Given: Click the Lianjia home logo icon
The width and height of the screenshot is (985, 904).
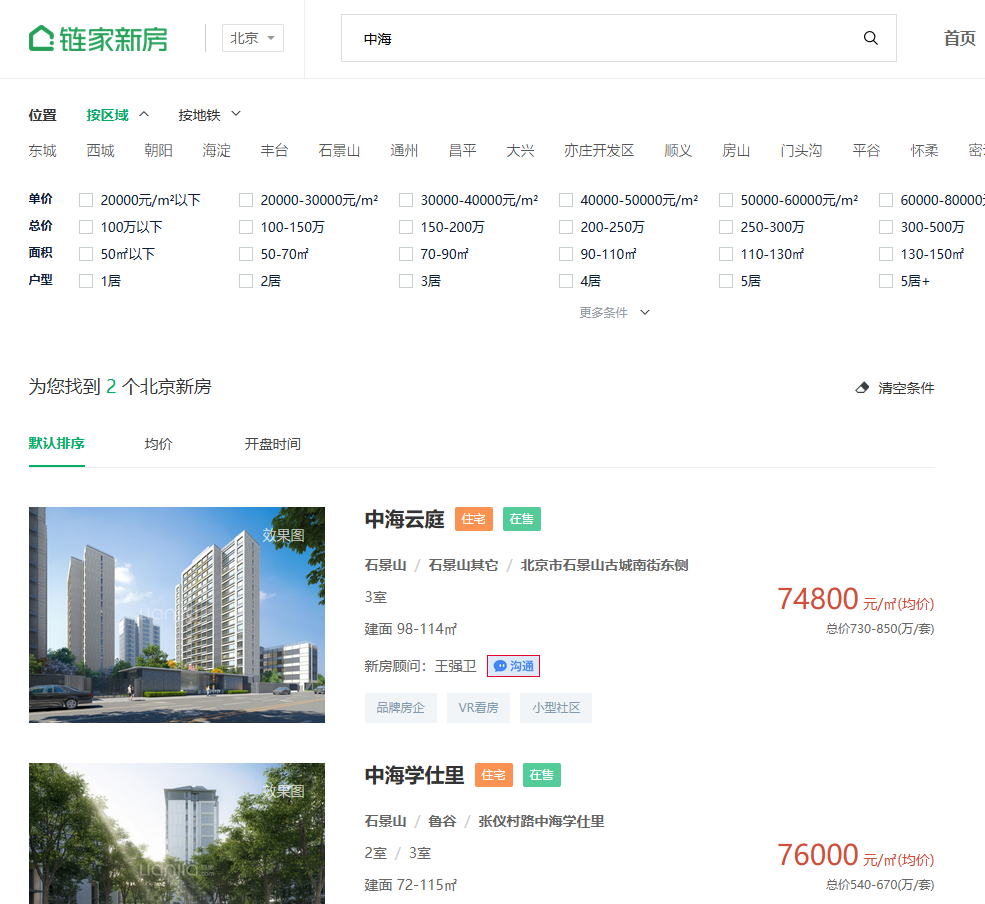Looking at the screenshot, I should [x=42, y=38].
